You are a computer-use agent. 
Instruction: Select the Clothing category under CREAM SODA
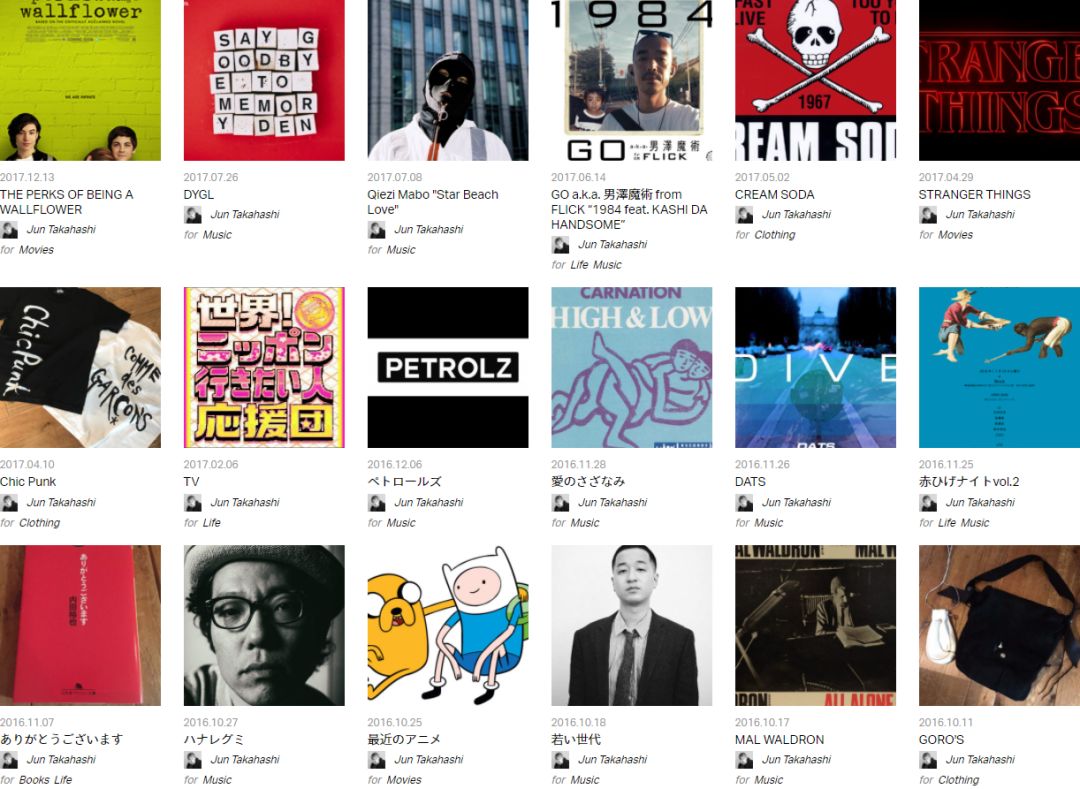(x=774, y=235)
